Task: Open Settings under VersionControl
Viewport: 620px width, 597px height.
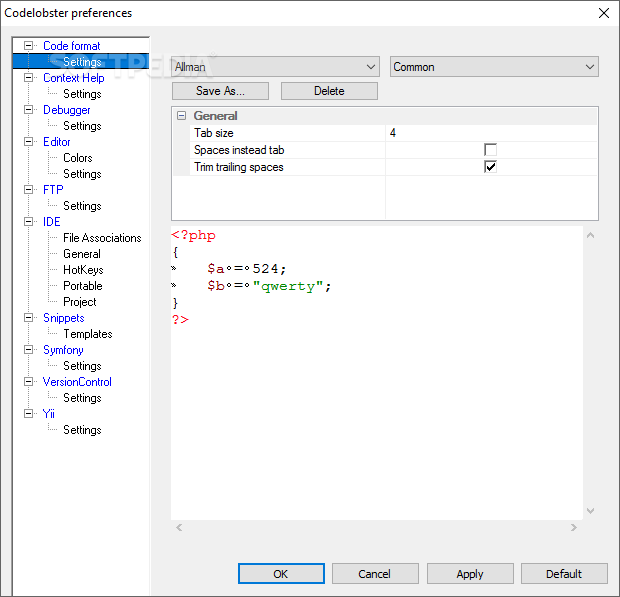Action: pyautogui.click(x=82, y=398)
